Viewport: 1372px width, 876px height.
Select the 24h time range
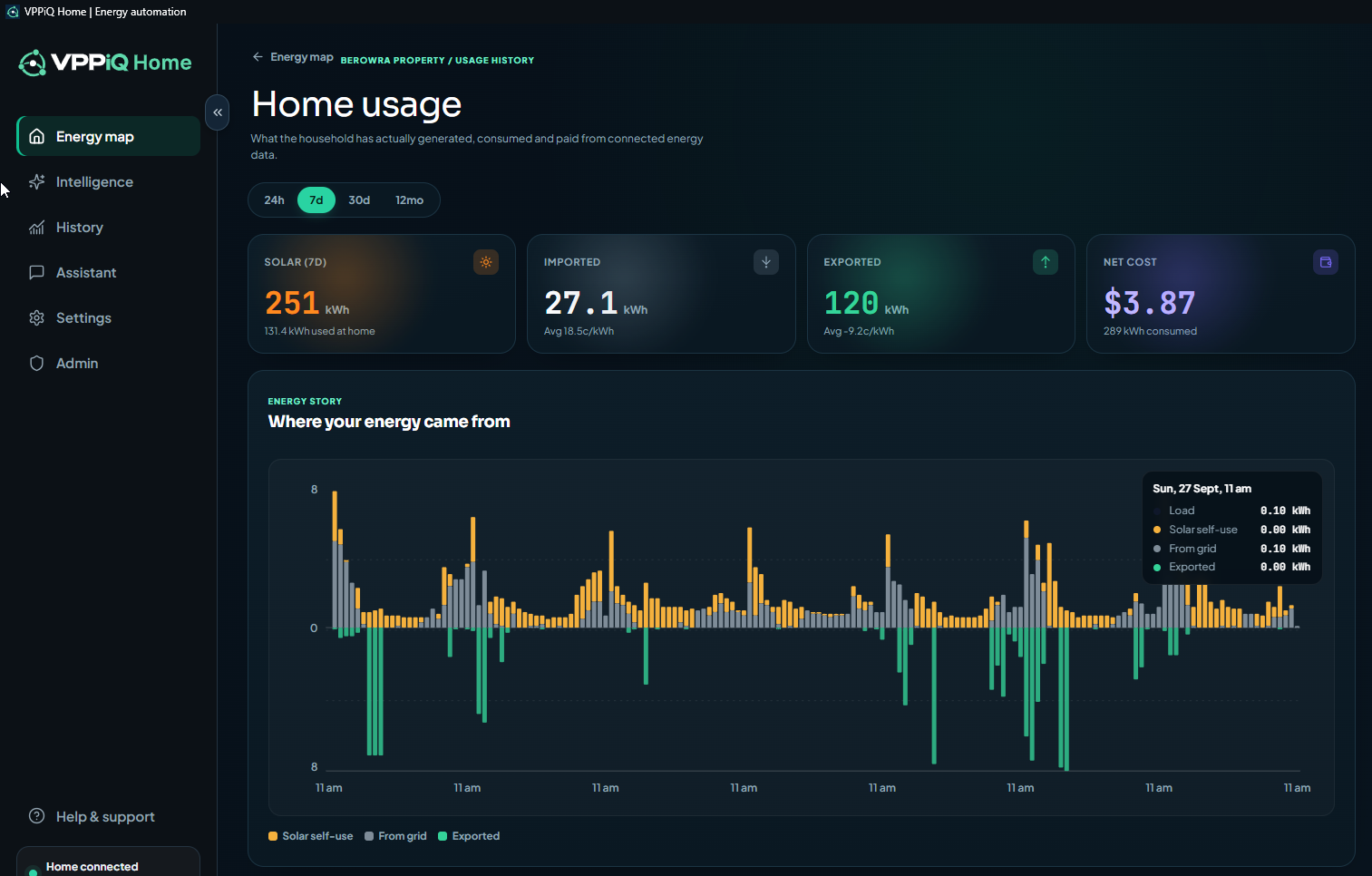[274, 200]
